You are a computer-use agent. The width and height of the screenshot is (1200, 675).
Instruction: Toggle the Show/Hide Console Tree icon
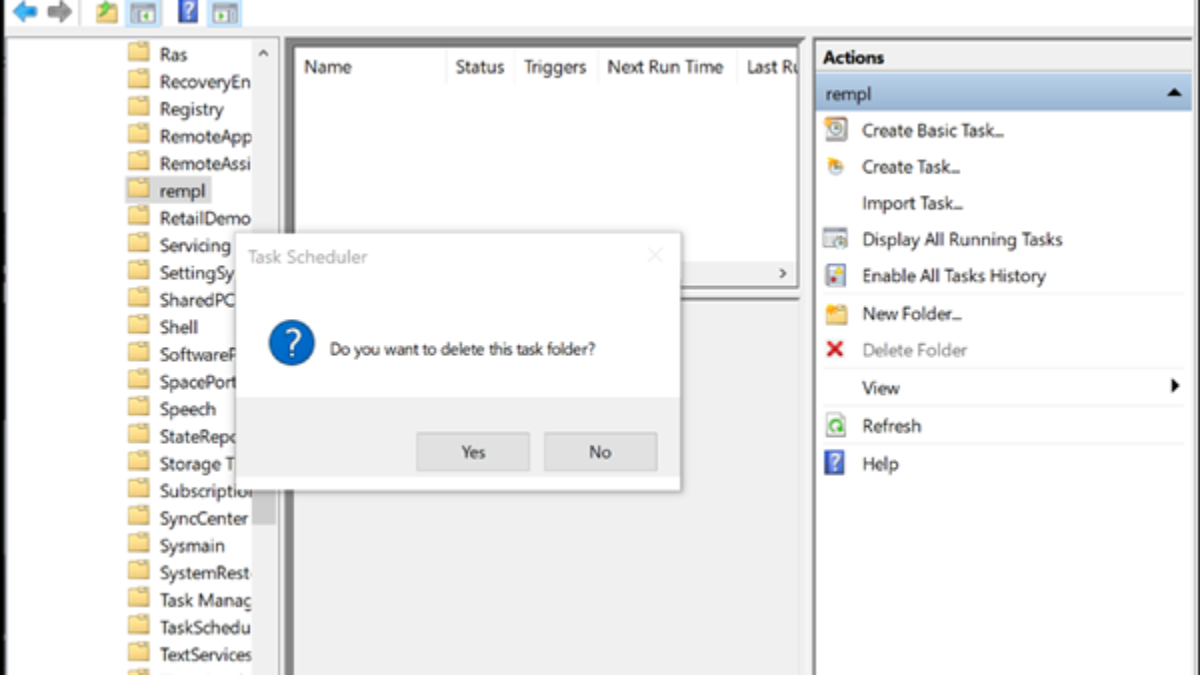[x=143, y=13]
